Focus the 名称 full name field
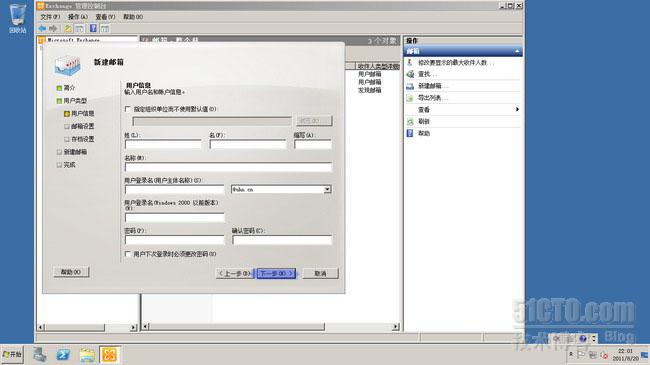 [x=228, y=167]
